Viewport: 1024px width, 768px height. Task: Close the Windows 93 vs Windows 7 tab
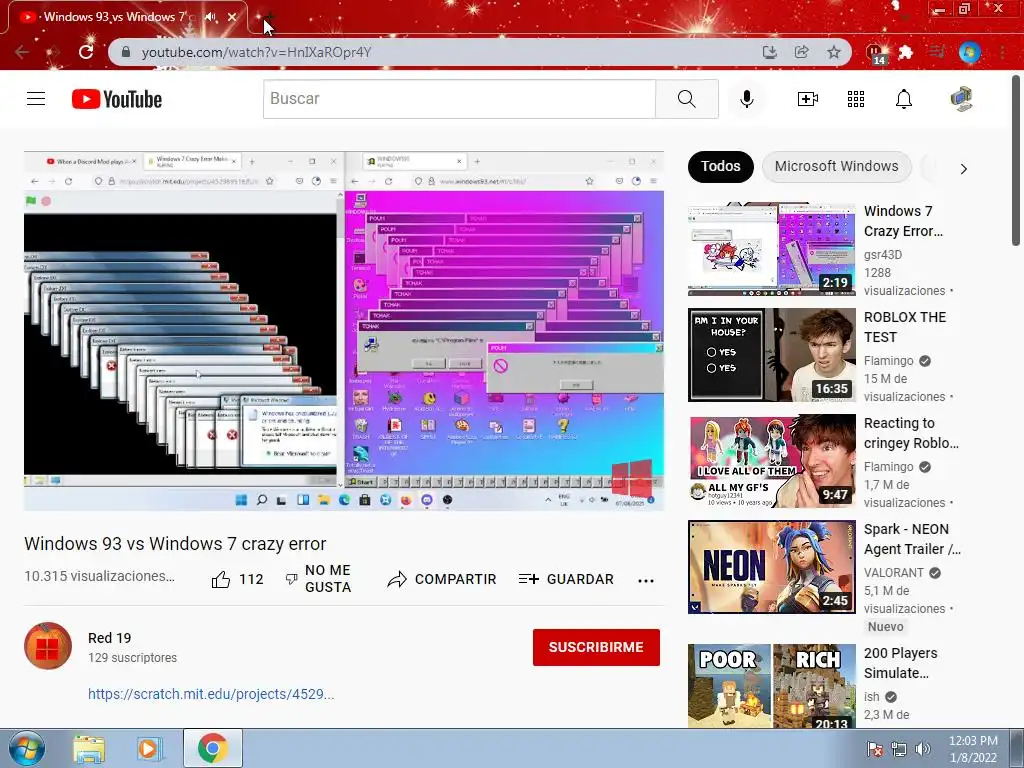(x=232, y=17)
